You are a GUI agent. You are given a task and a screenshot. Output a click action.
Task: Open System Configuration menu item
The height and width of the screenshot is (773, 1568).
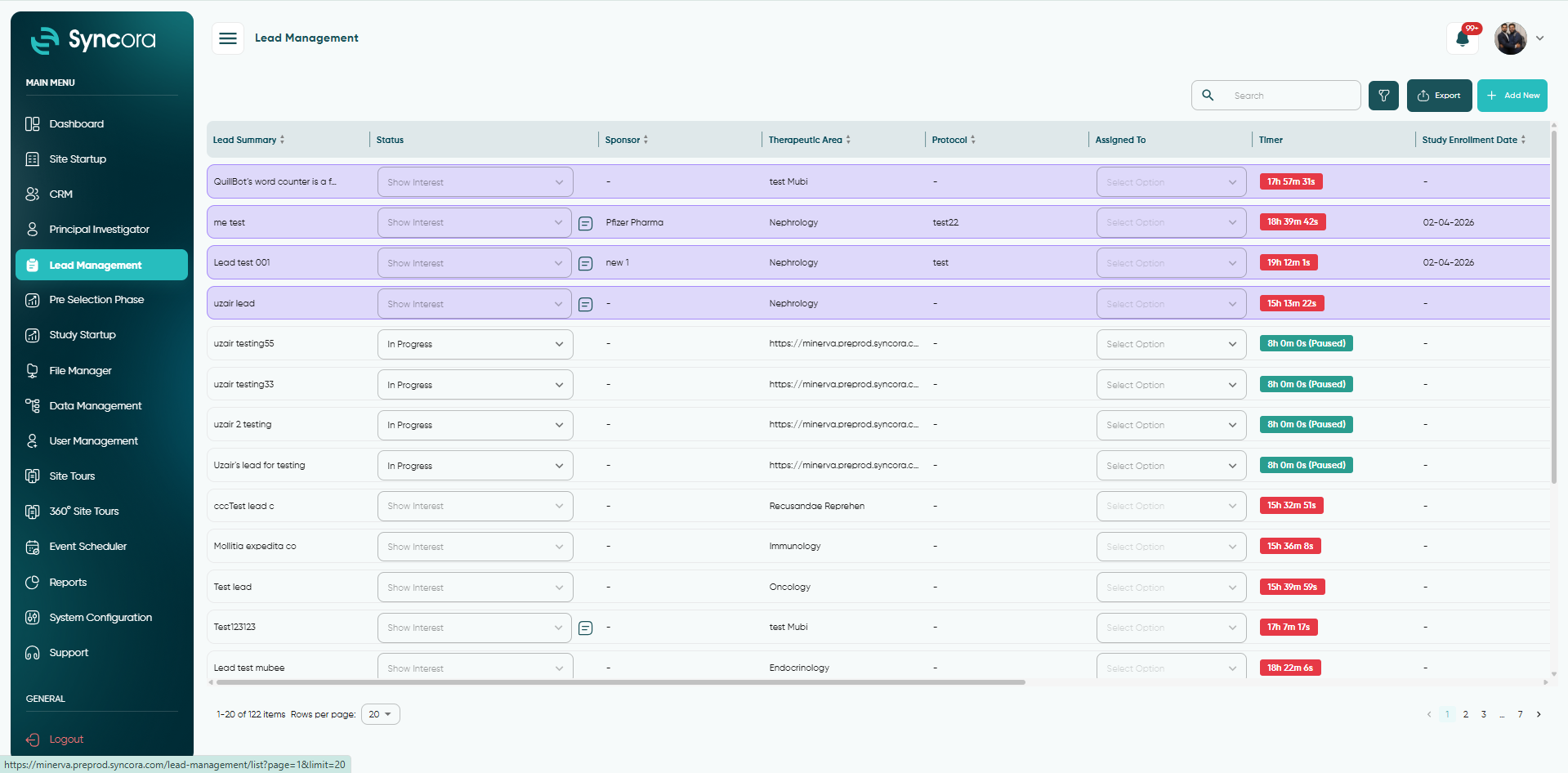coord(101,618)
